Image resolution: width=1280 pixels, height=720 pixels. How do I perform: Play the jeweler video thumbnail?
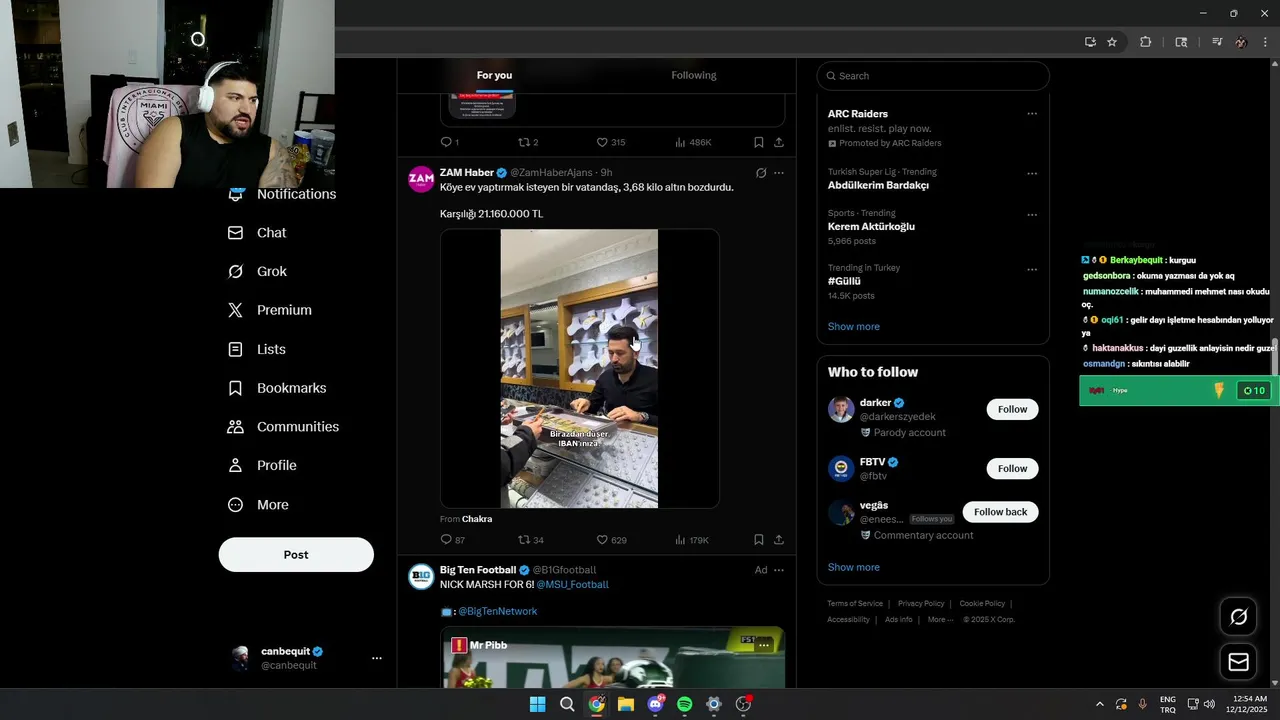pyautogui.click(x=579, y=369)
